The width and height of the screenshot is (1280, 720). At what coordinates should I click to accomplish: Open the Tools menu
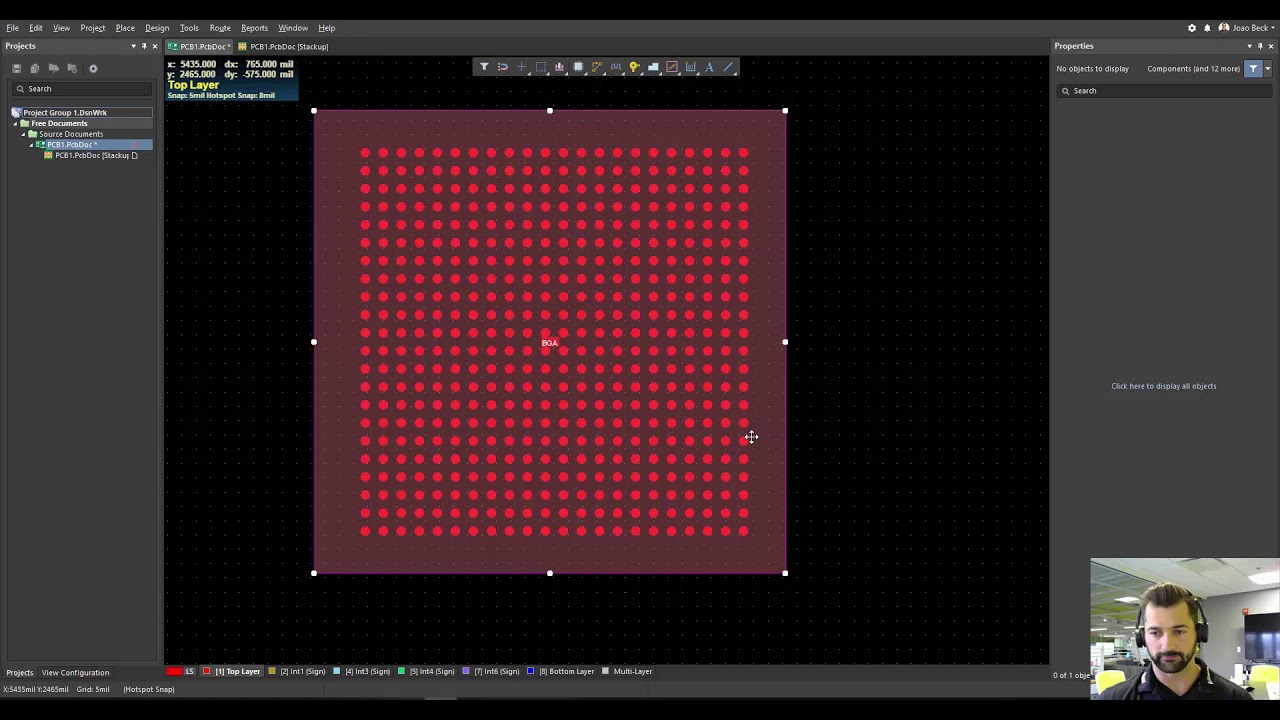[189, 28]
